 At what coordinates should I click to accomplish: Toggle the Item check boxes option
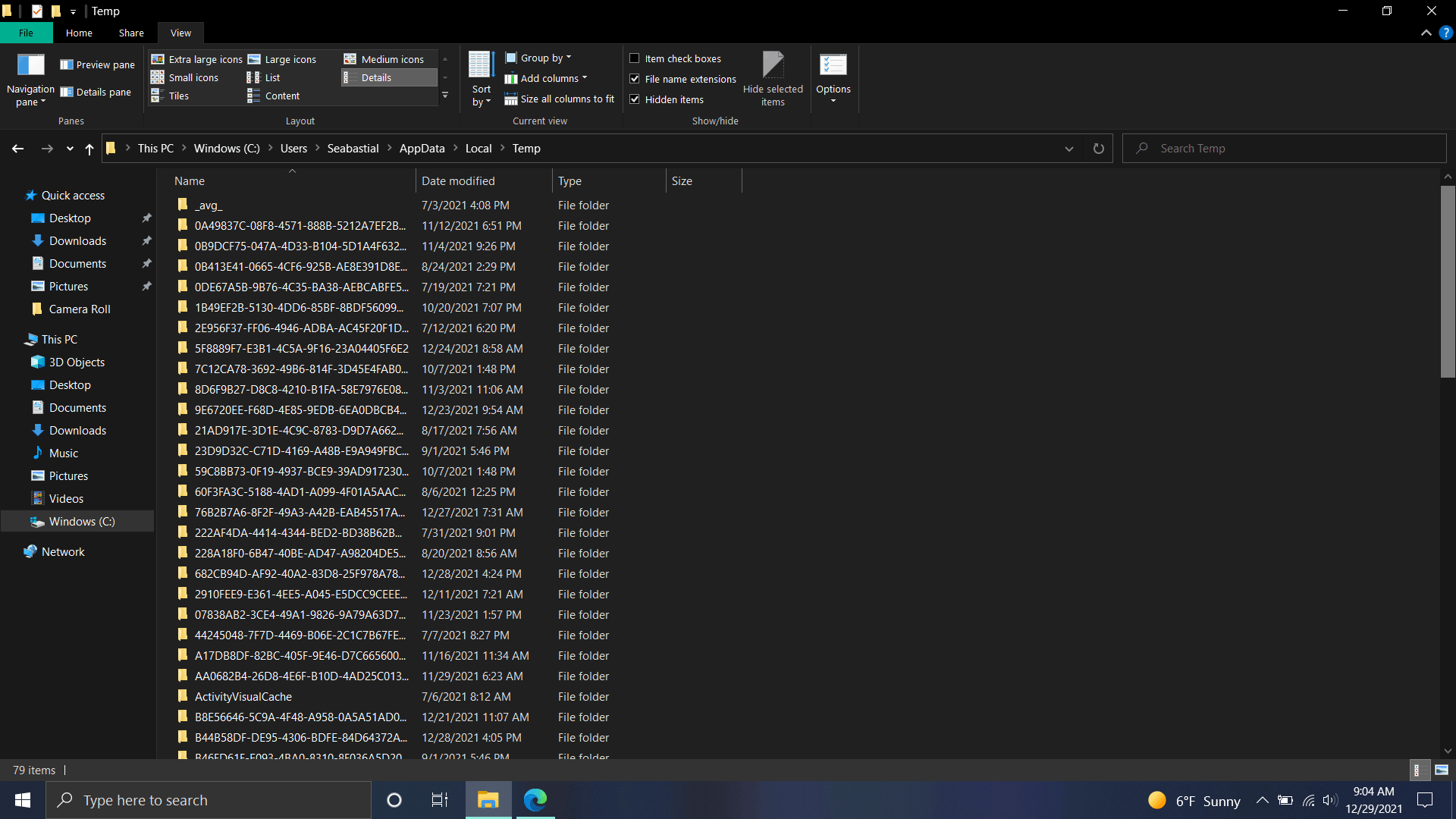click(634, 57)
